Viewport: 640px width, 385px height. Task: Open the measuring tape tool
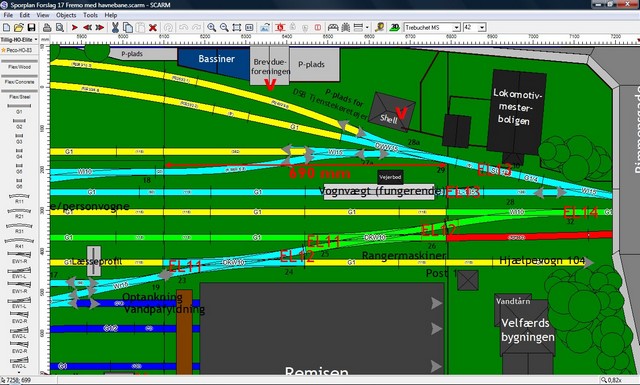point(380,27)
